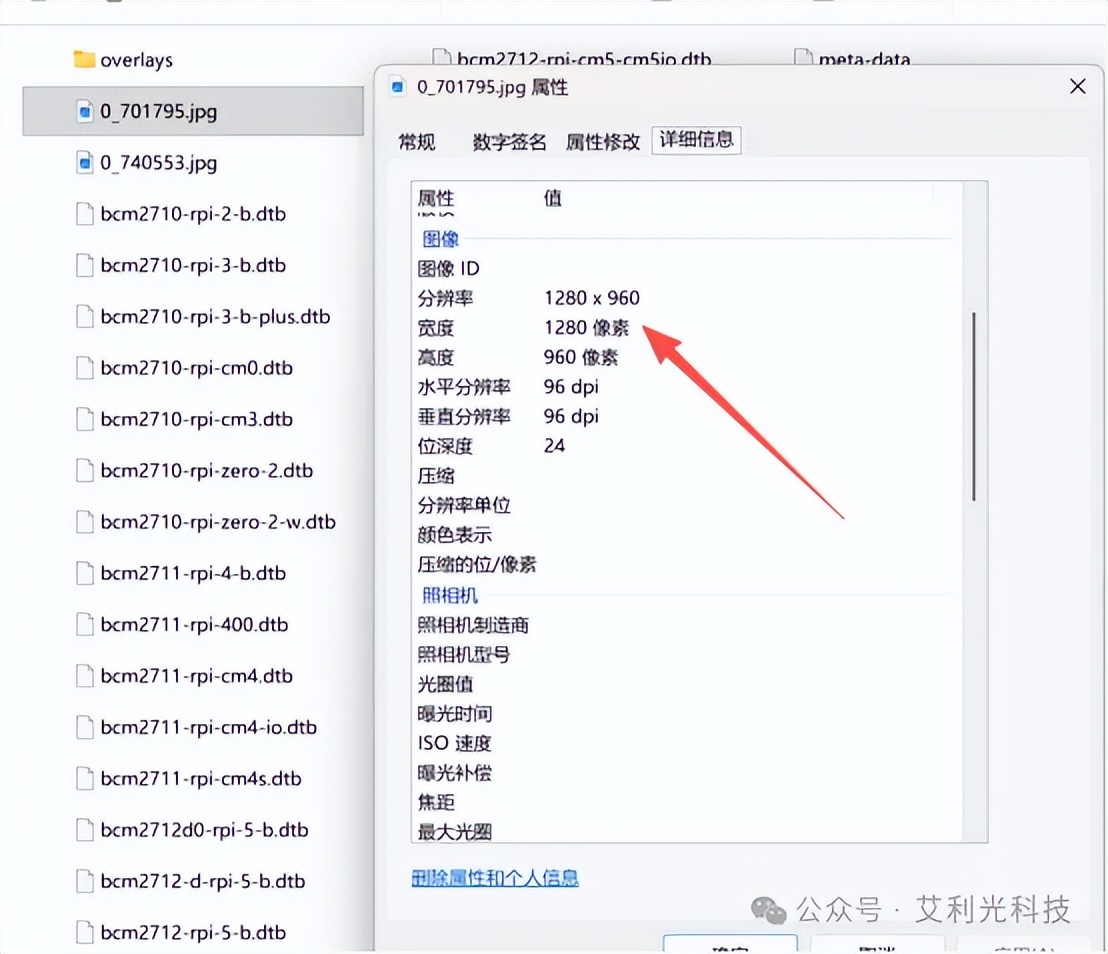
Task: Click the bcm2710-rpi-zero-2-w.dtb file icon
Action: [85, 522]
